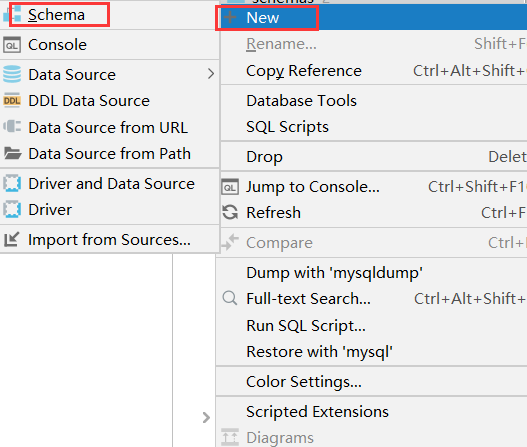Expand the chevron left of Scripted Extensions
The width and height of the screenshot is (527, 447).
(x=206, y=417)
